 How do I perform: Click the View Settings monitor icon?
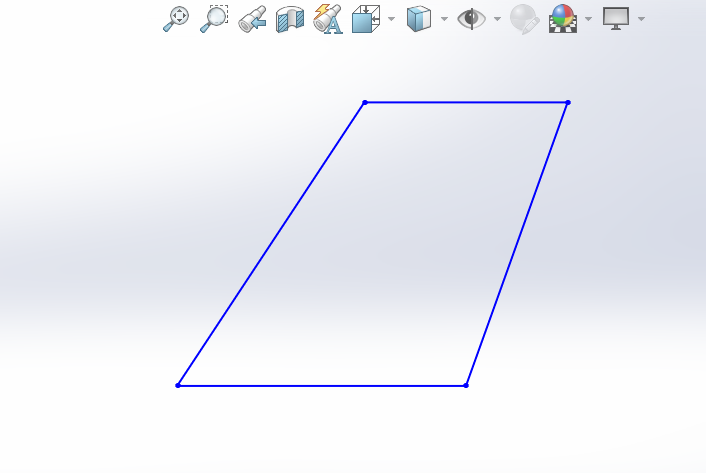click(x=616, y=19)
